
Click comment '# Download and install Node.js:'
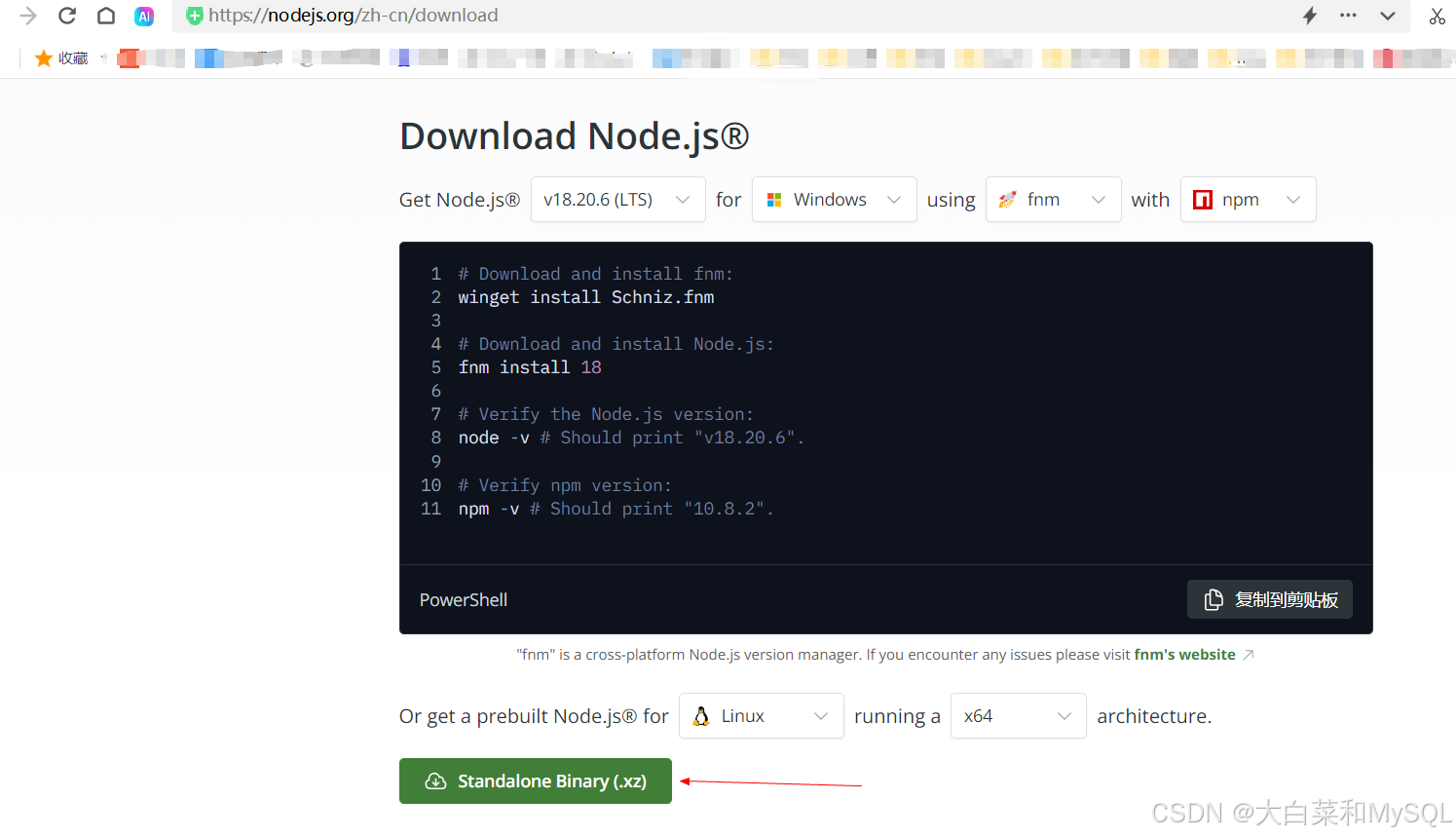click(x=616, y=344)
